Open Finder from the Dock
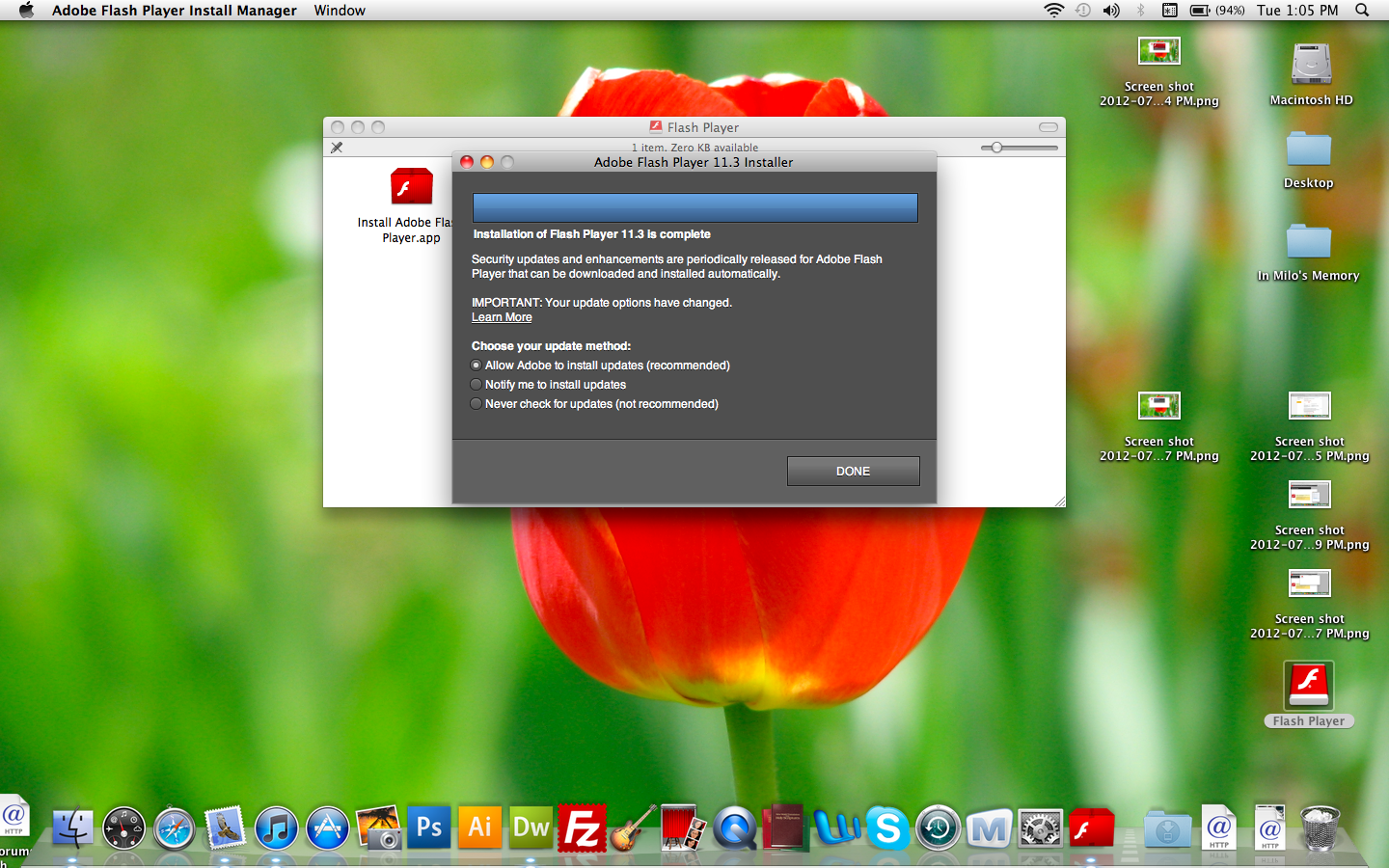The width and height of the screenshot is (1389, 868). pos(72,827)
